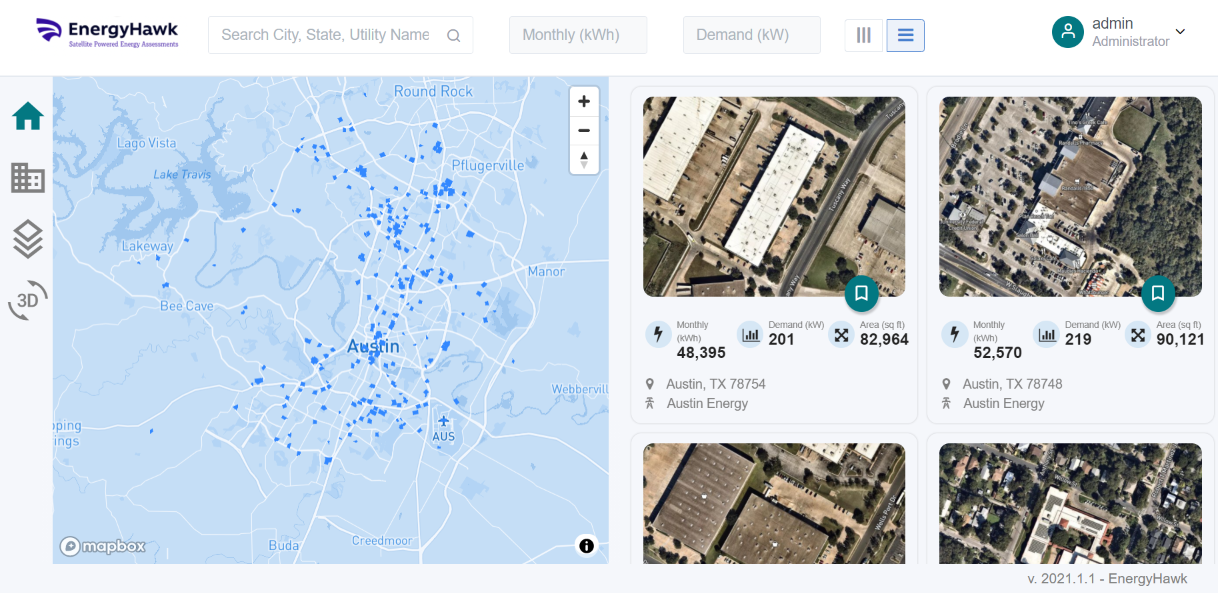Screen dimensions: 1218x593
Task: Click the AUS airport marker on map
Action: [444, 422]
